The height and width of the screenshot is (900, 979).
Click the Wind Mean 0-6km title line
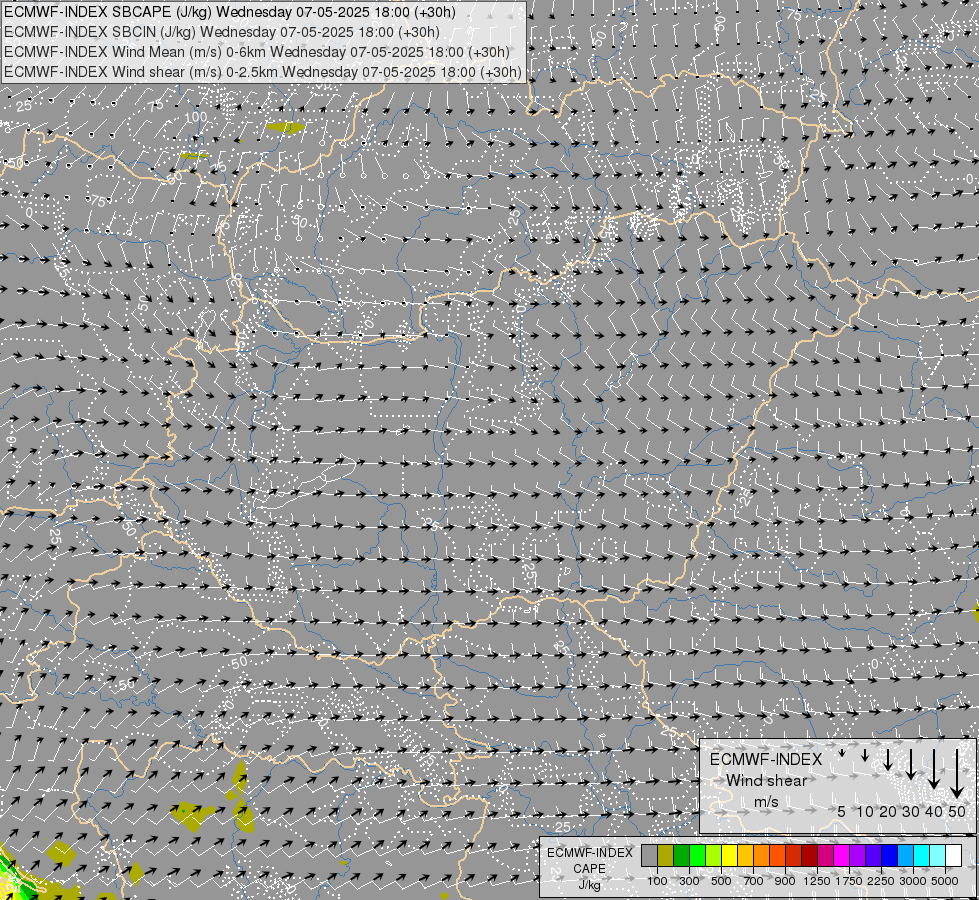click(x=257, y=52)
